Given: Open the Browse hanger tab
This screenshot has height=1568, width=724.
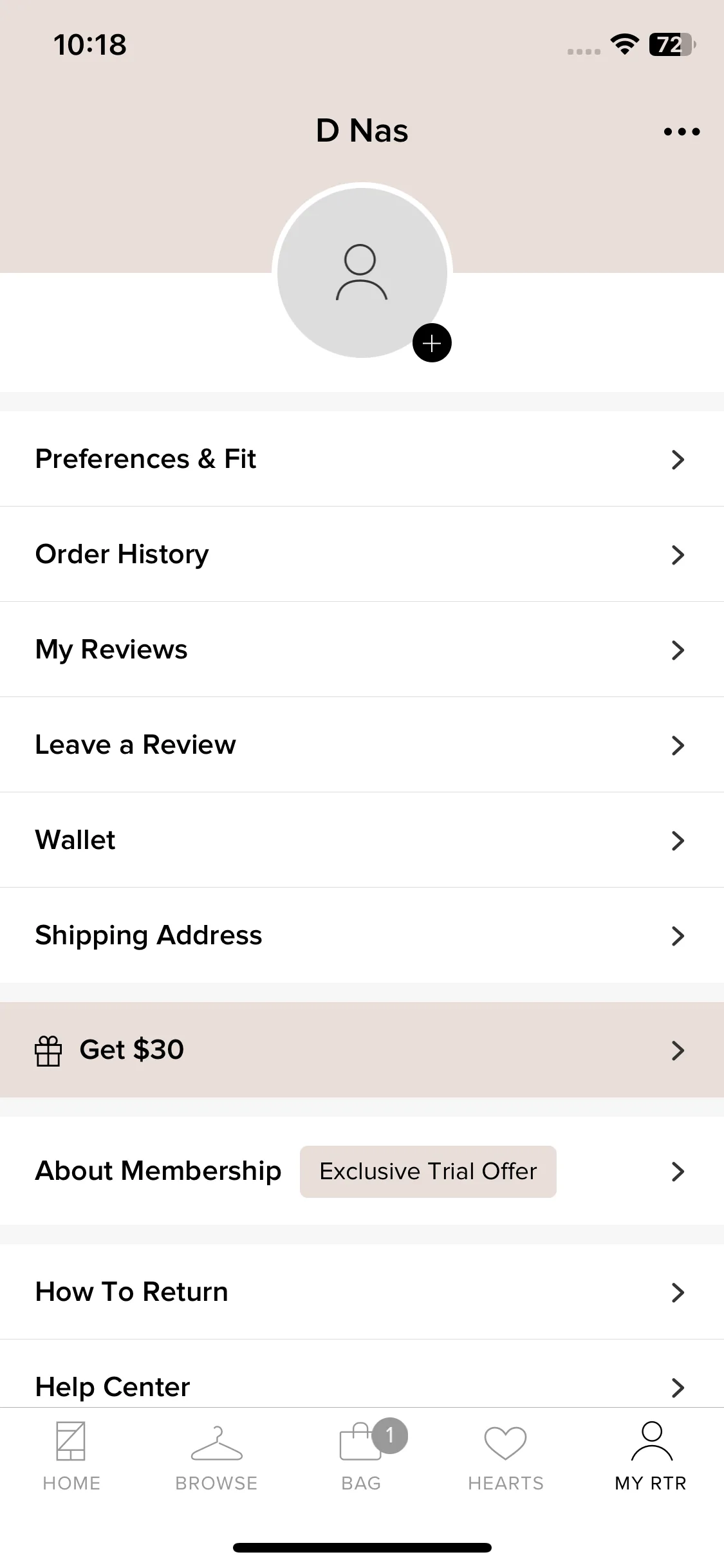Looking at the screenshot, I should (x=217, y=1457).
